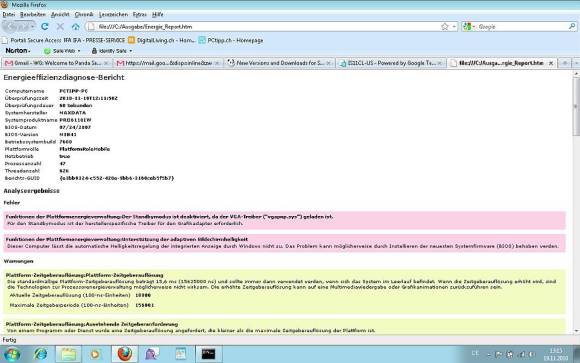580x363 pixels.
Task: Open the Bearbeiten menu
Action: coord(33,14)
